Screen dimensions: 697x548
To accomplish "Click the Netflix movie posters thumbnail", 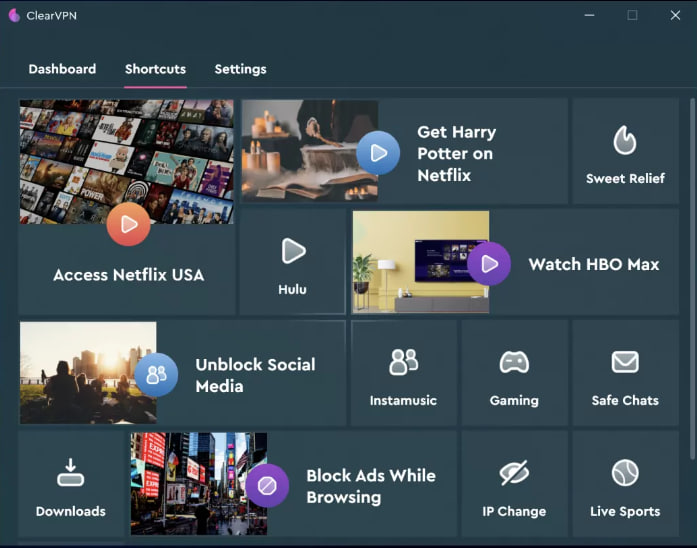I will coord(127,162).
